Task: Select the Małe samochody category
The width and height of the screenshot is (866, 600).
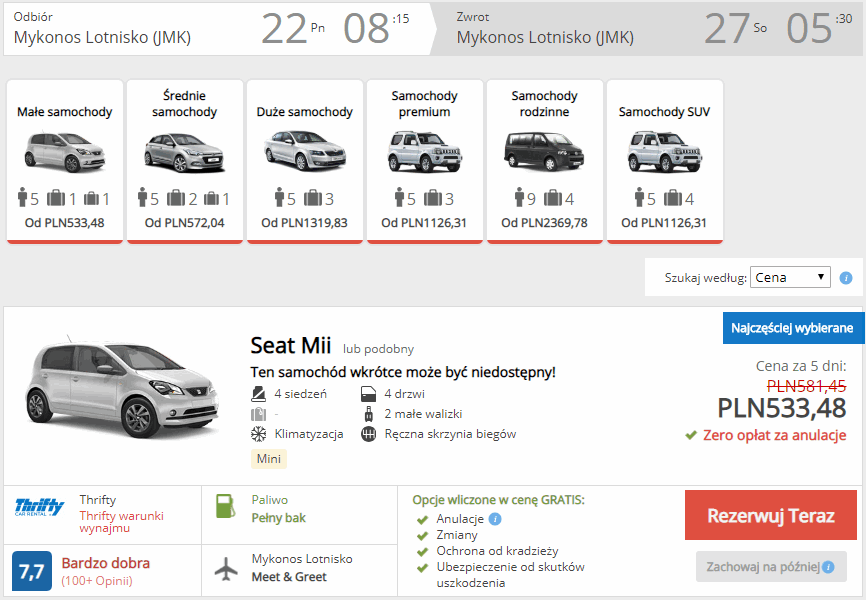Action: click(65, 160)
